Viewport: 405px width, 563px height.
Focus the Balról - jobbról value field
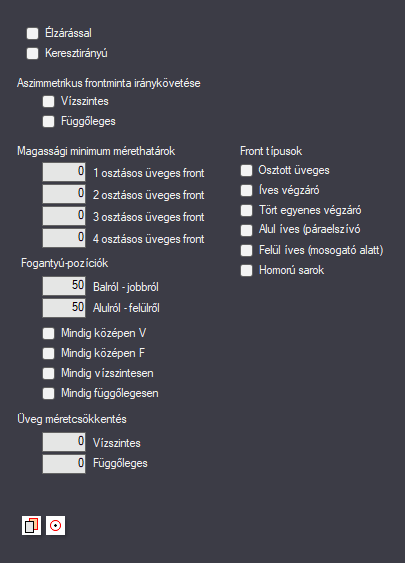[x=64, y=286]
